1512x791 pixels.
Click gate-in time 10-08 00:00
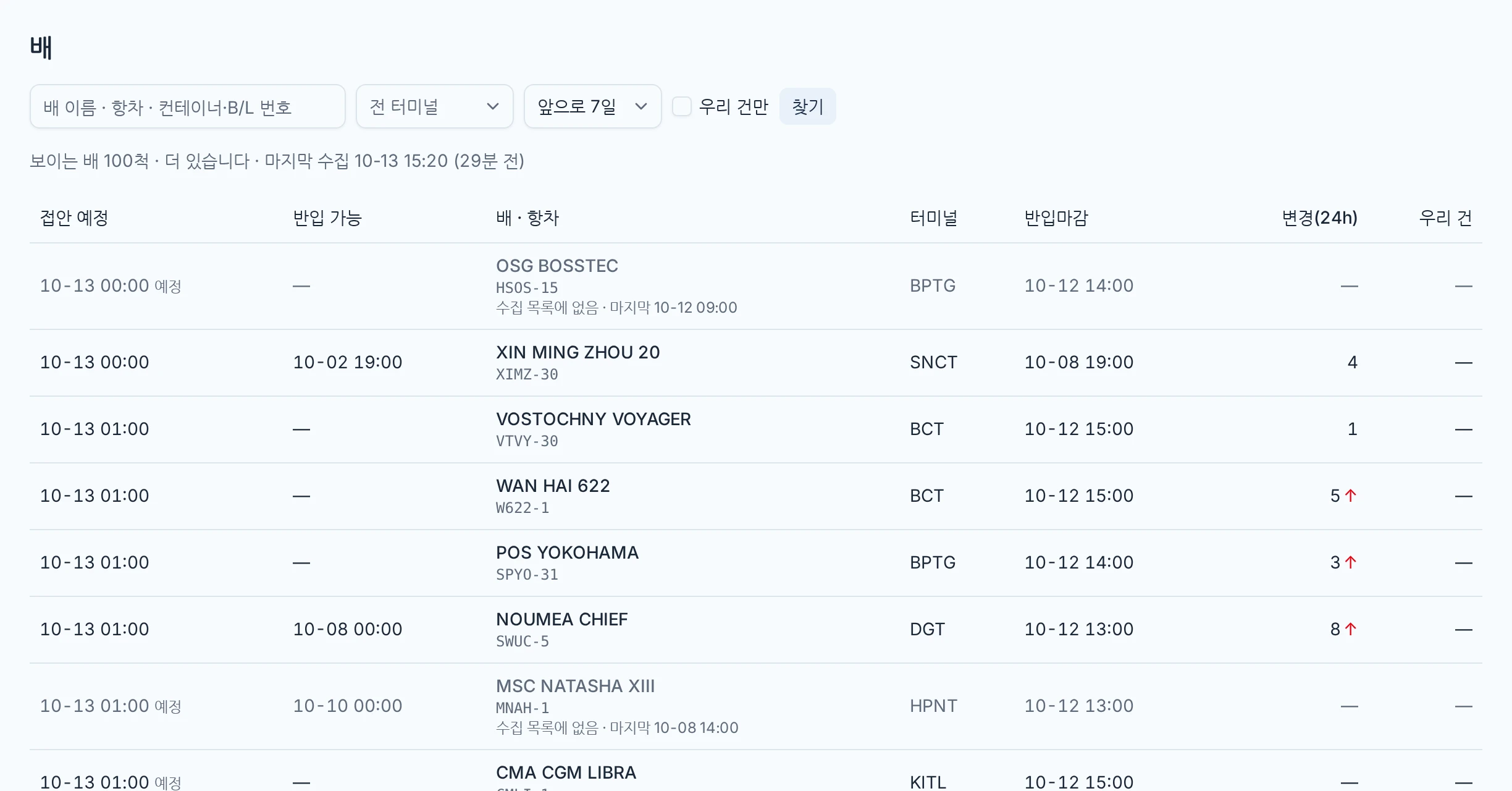[x=348, y=629]
